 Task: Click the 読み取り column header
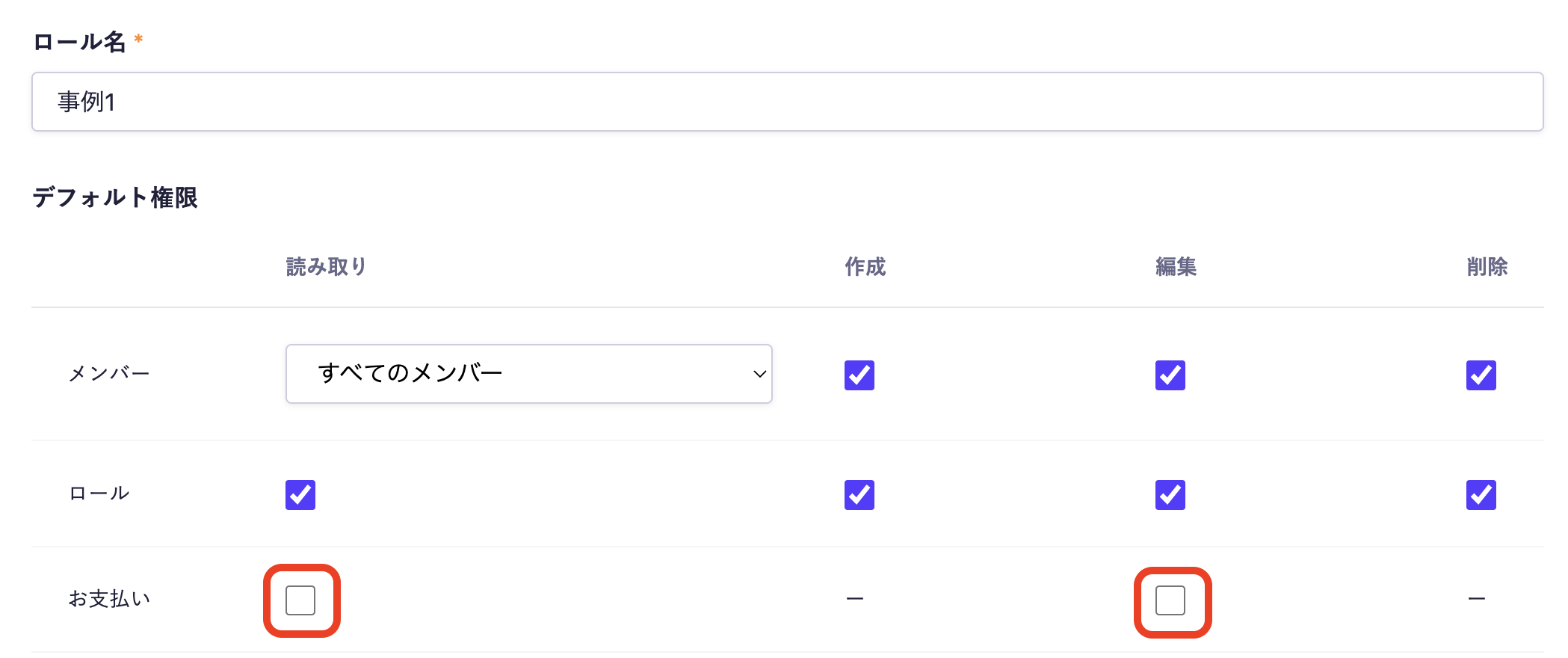[x=327, y=267]
